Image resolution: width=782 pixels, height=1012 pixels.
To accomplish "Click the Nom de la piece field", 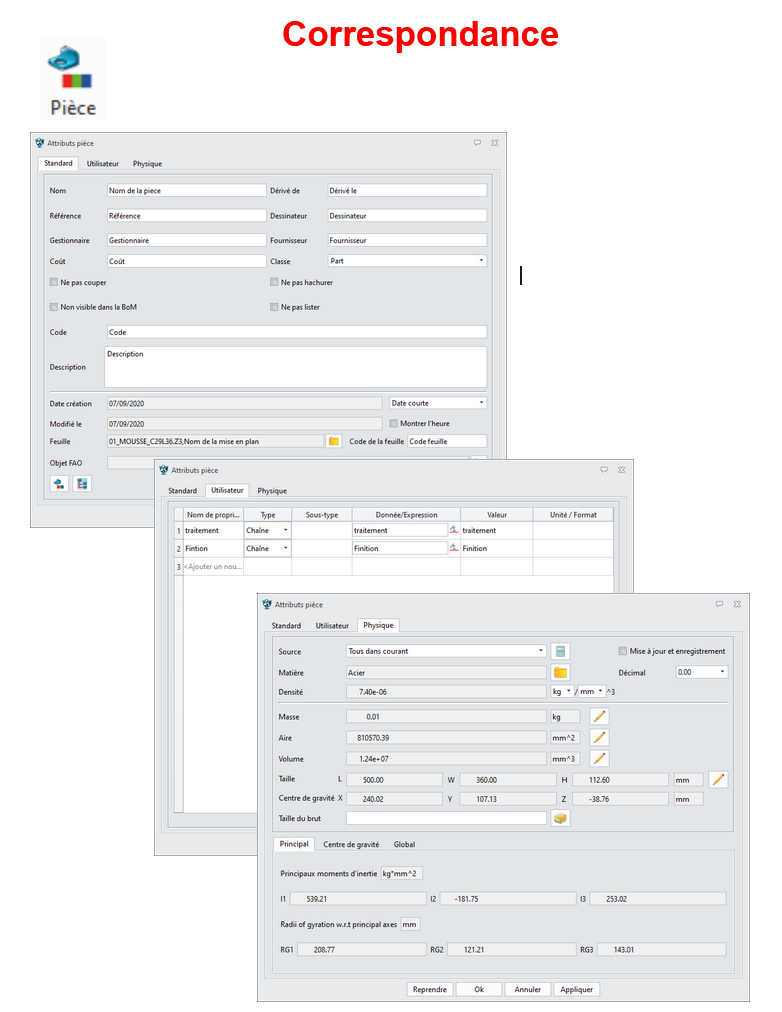I will pos(186,190).
